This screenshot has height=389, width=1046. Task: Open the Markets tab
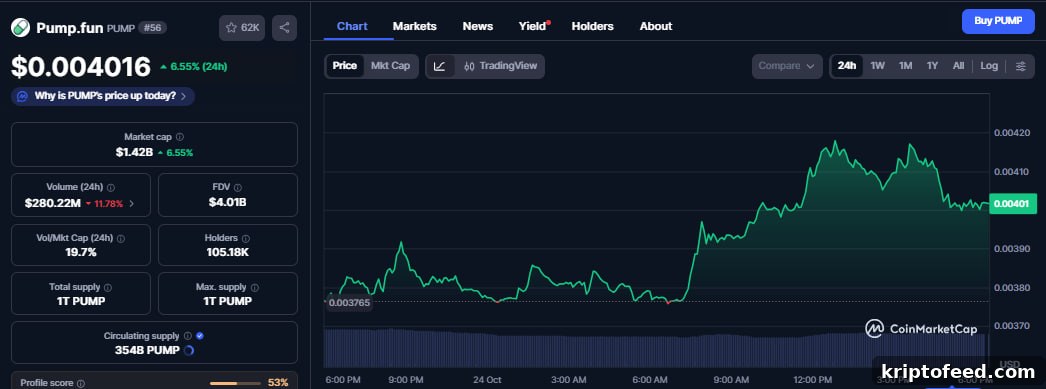414,26
